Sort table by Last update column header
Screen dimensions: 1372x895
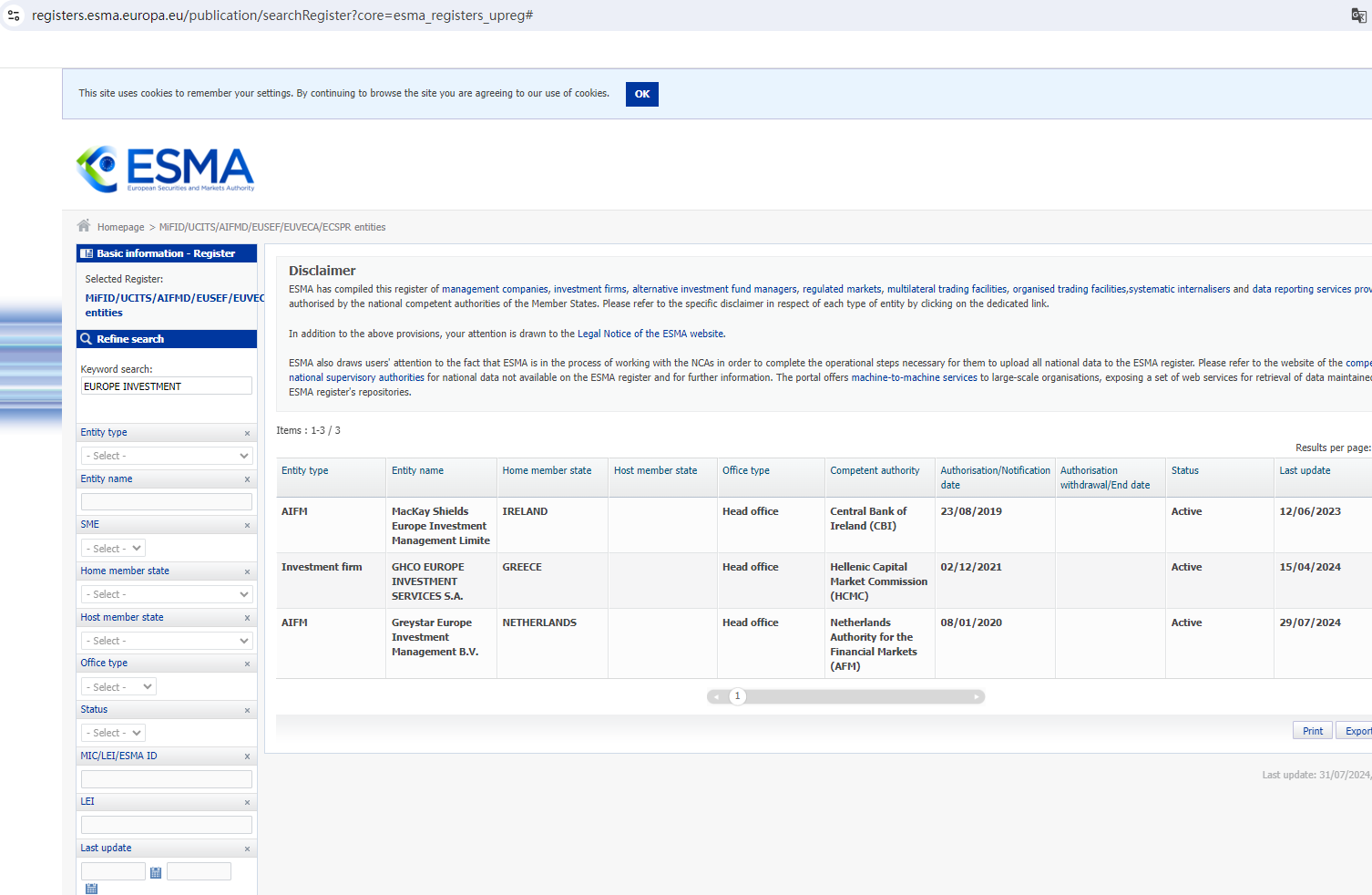pyautogui.click(x=1305, y=471)
